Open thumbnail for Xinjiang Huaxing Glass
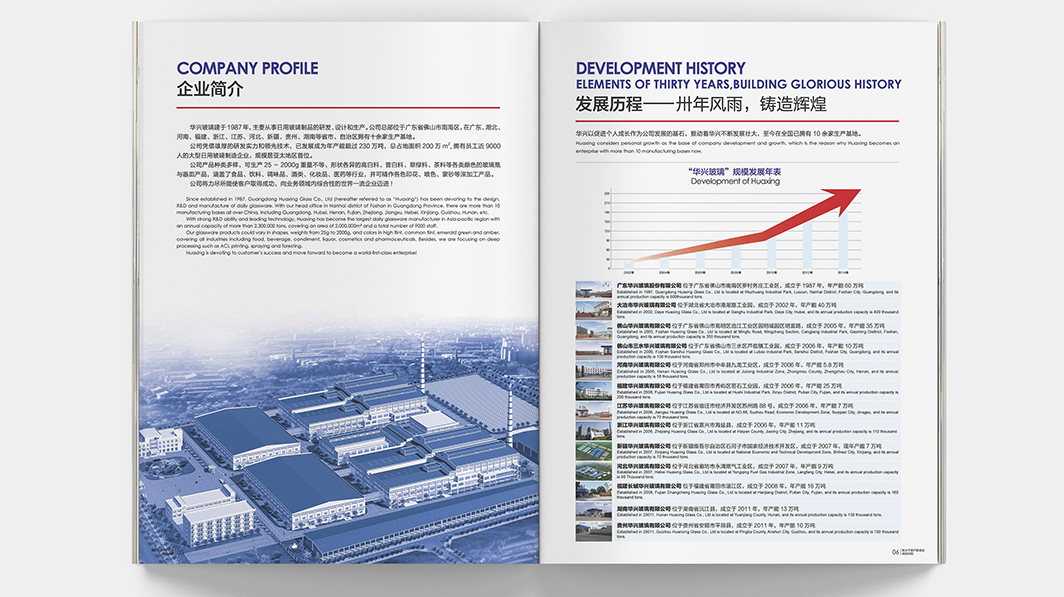Image resolution: width=1064 pixels, height=597 pixels. point(594,450)
